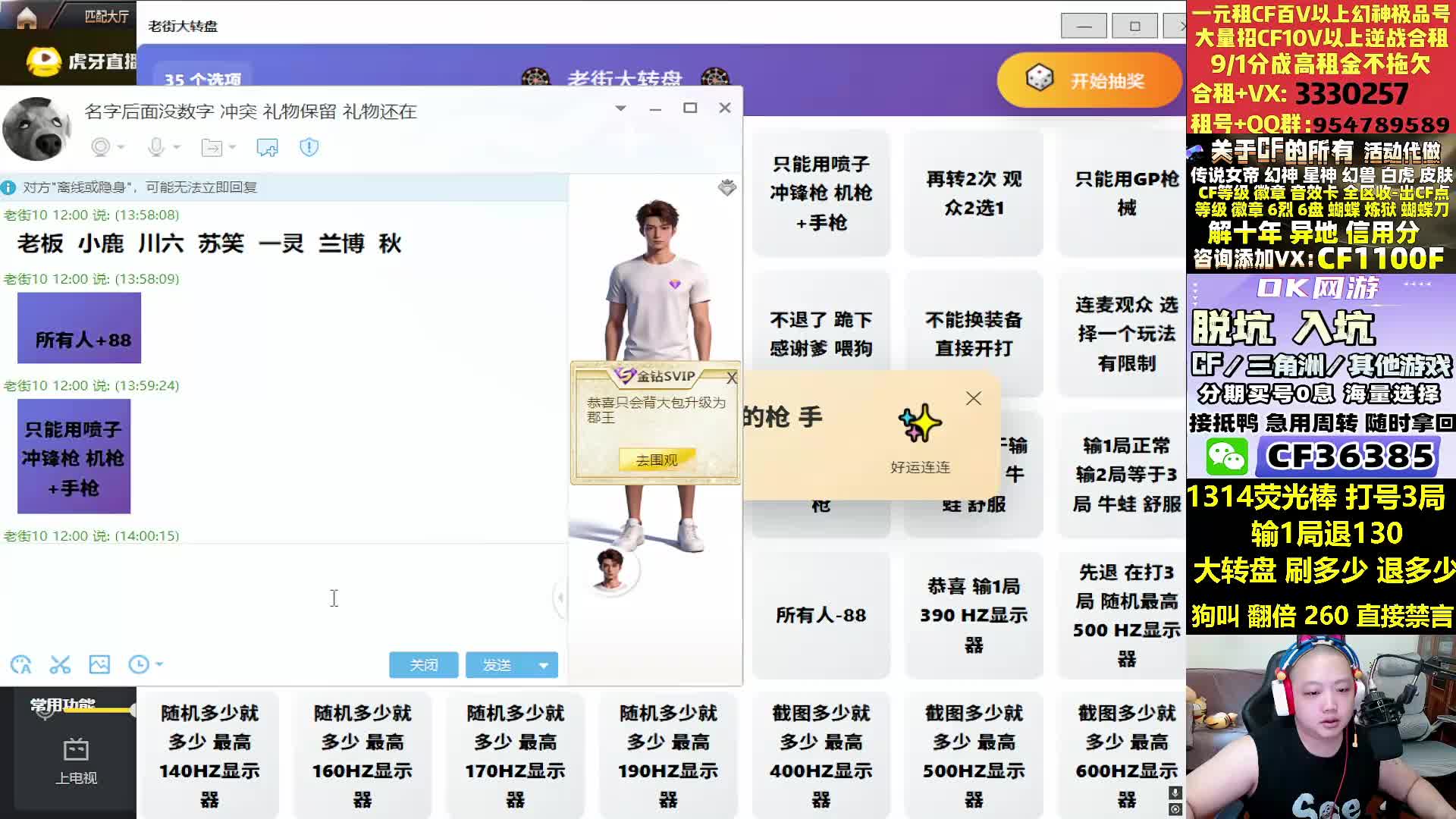
Task: Click the voice call microphone icon
Action: (156, 147)
